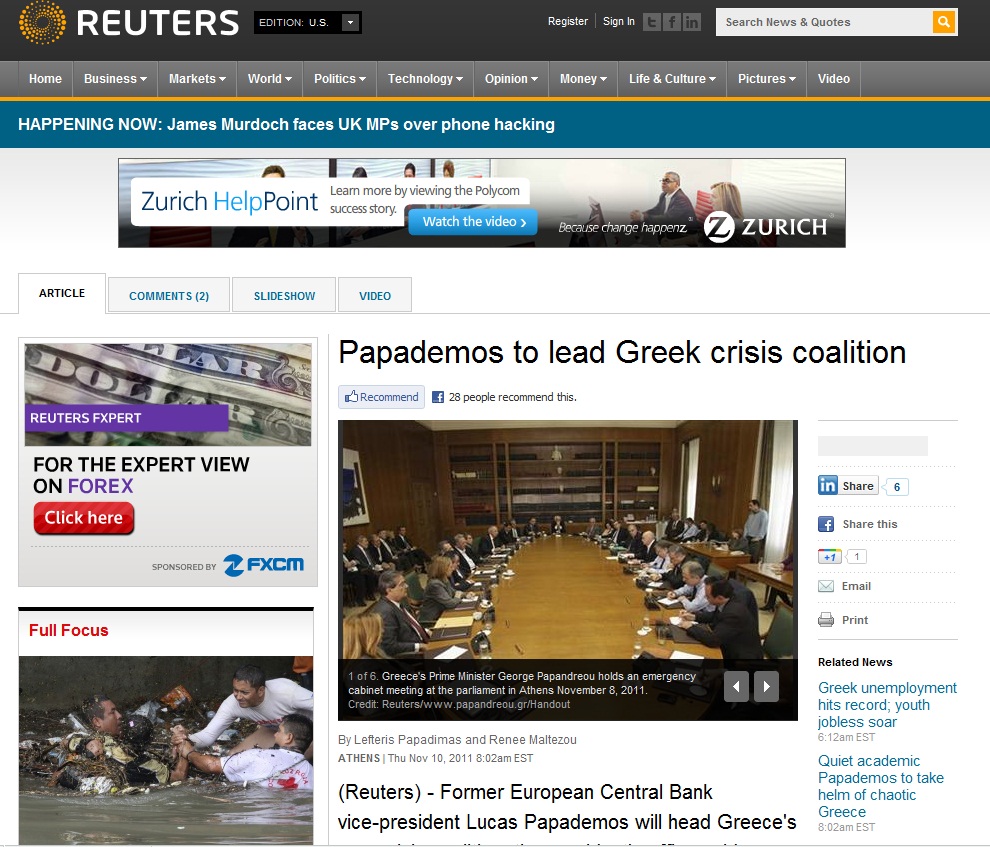
Task: Show the next slideshow photo
Action: [766, 686]
